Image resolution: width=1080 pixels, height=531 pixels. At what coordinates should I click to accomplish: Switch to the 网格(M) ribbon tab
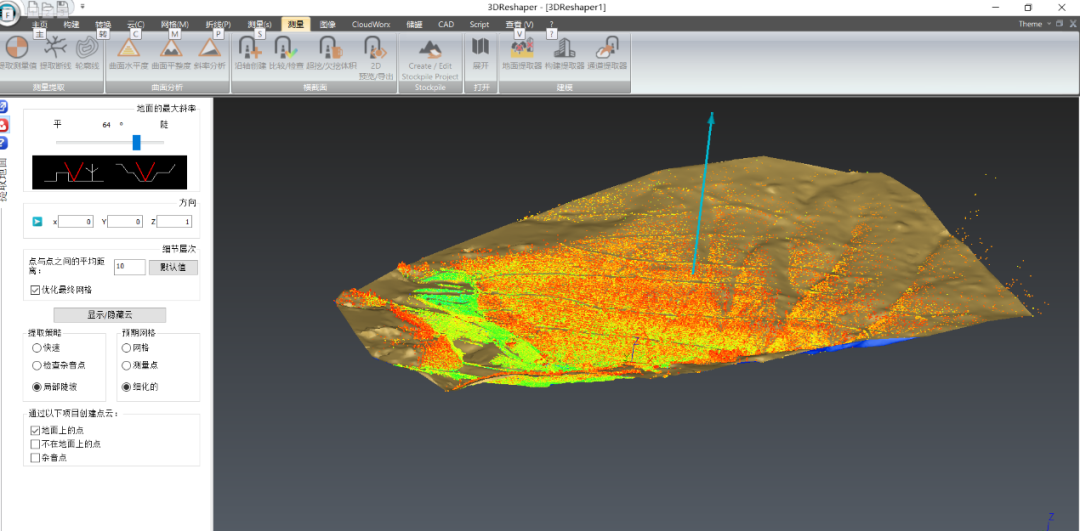pyautogui.click(x=174, y=24)
